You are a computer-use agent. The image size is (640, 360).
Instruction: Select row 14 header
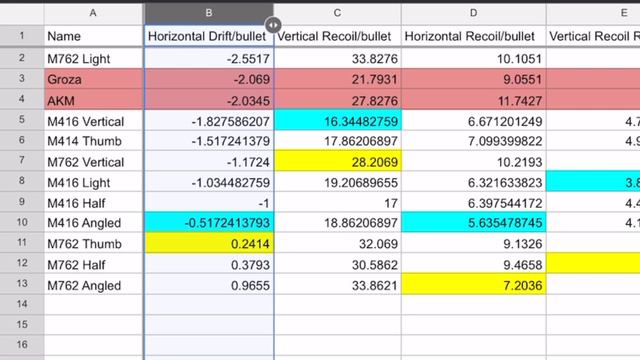click(x=22, y=304)
